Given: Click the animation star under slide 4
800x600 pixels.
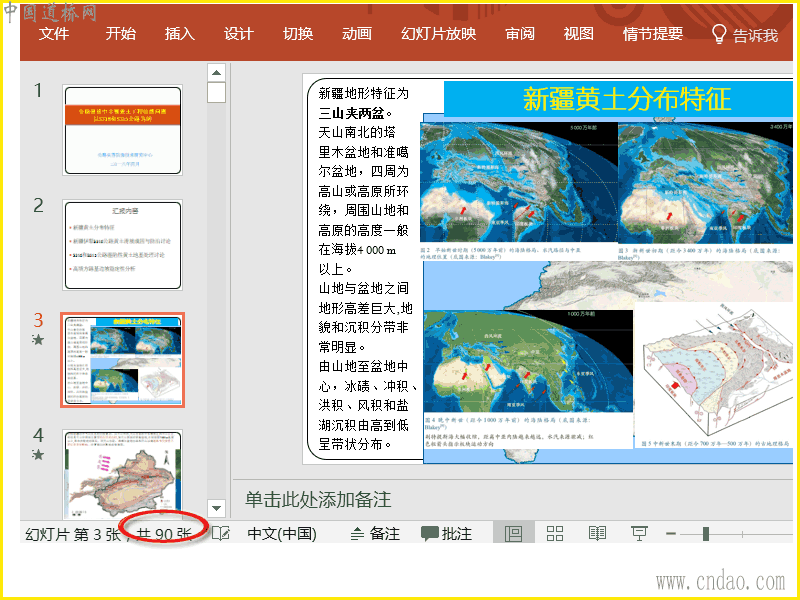Looking at the screenshot, I should [x=38, y=454].
